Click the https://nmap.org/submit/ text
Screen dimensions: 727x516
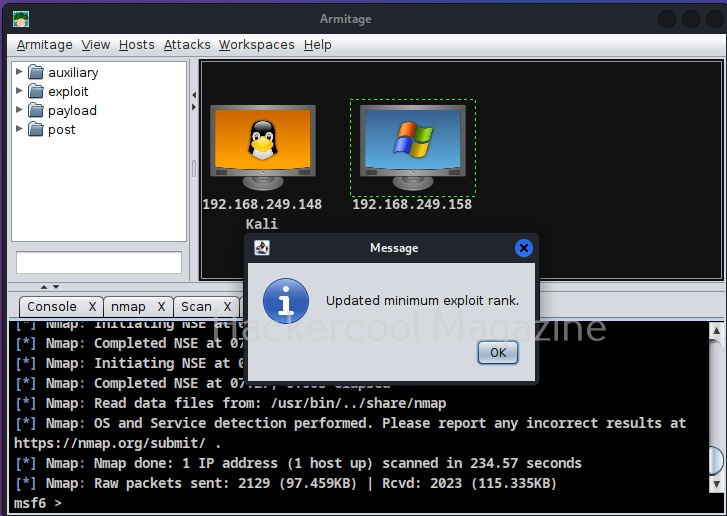pyautogui.click(x=109, y=443)
